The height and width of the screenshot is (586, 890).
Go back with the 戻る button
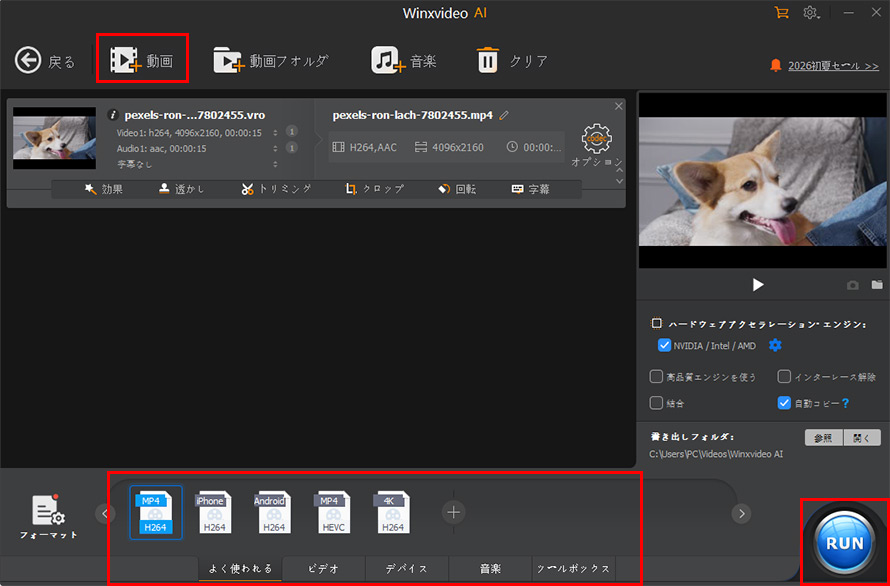pos(45,61)
